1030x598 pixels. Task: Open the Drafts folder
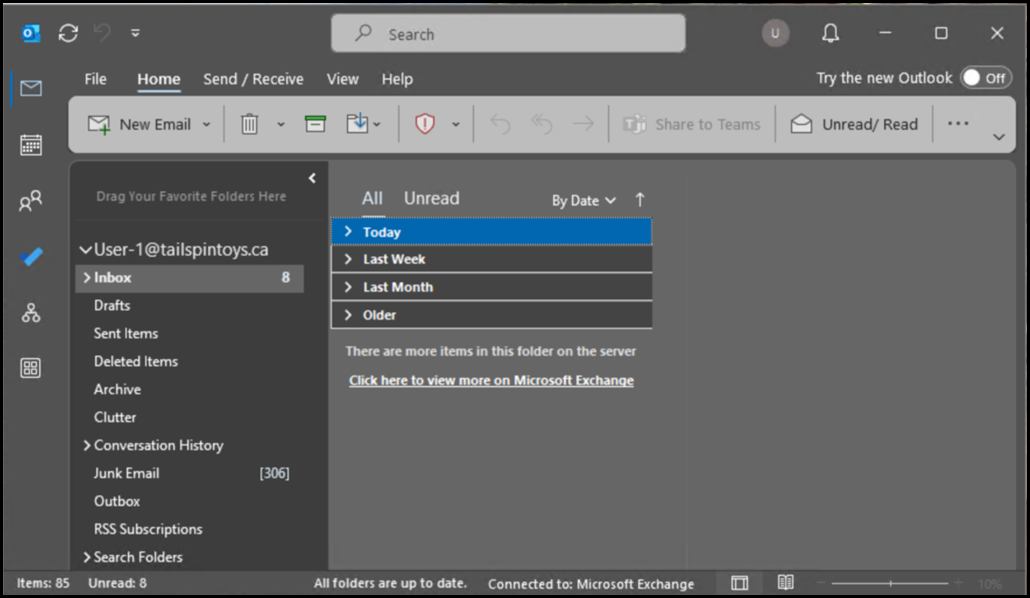coord(112,306)
